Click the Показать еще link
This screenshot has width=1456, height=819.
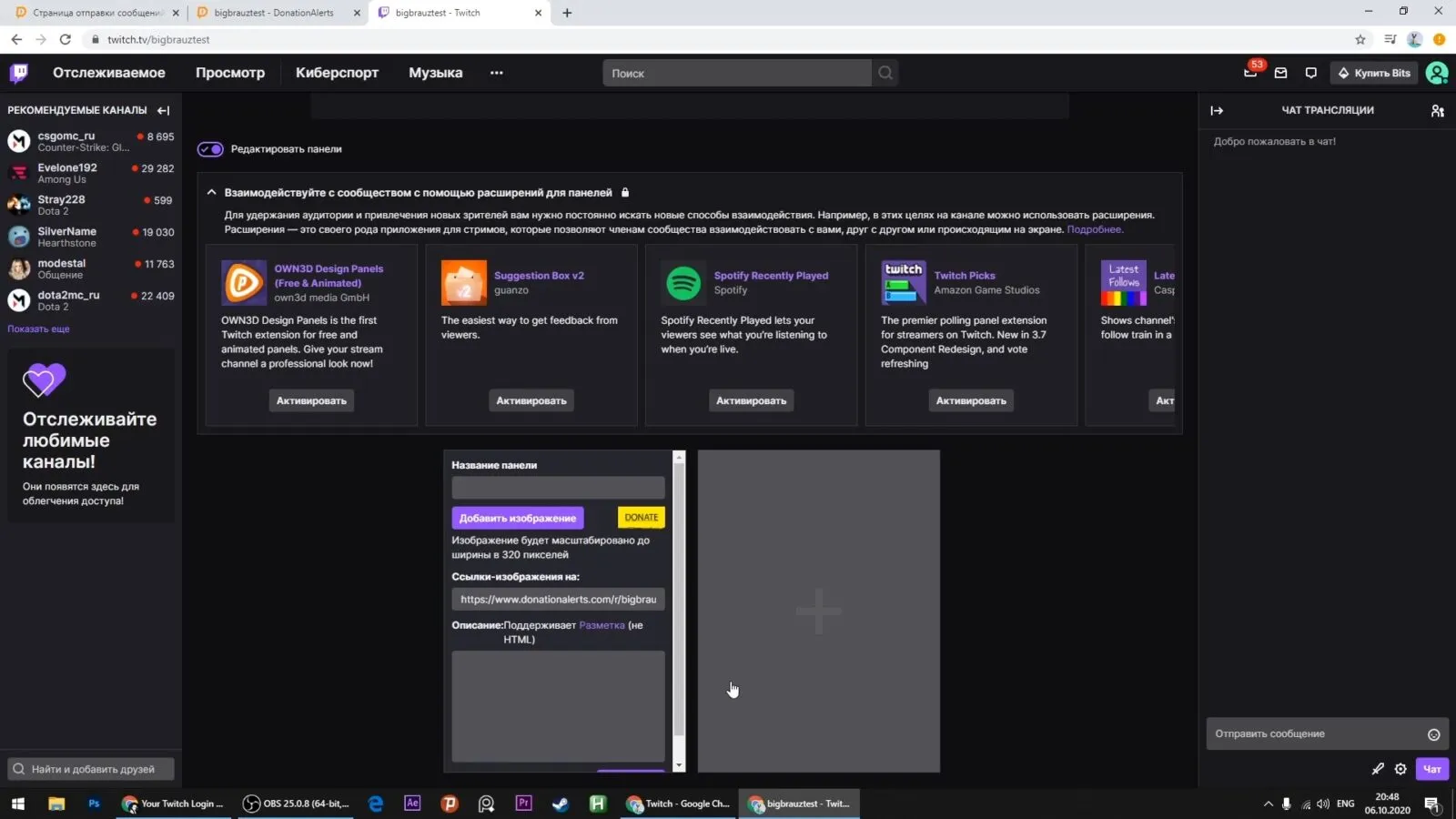(38, 329)
